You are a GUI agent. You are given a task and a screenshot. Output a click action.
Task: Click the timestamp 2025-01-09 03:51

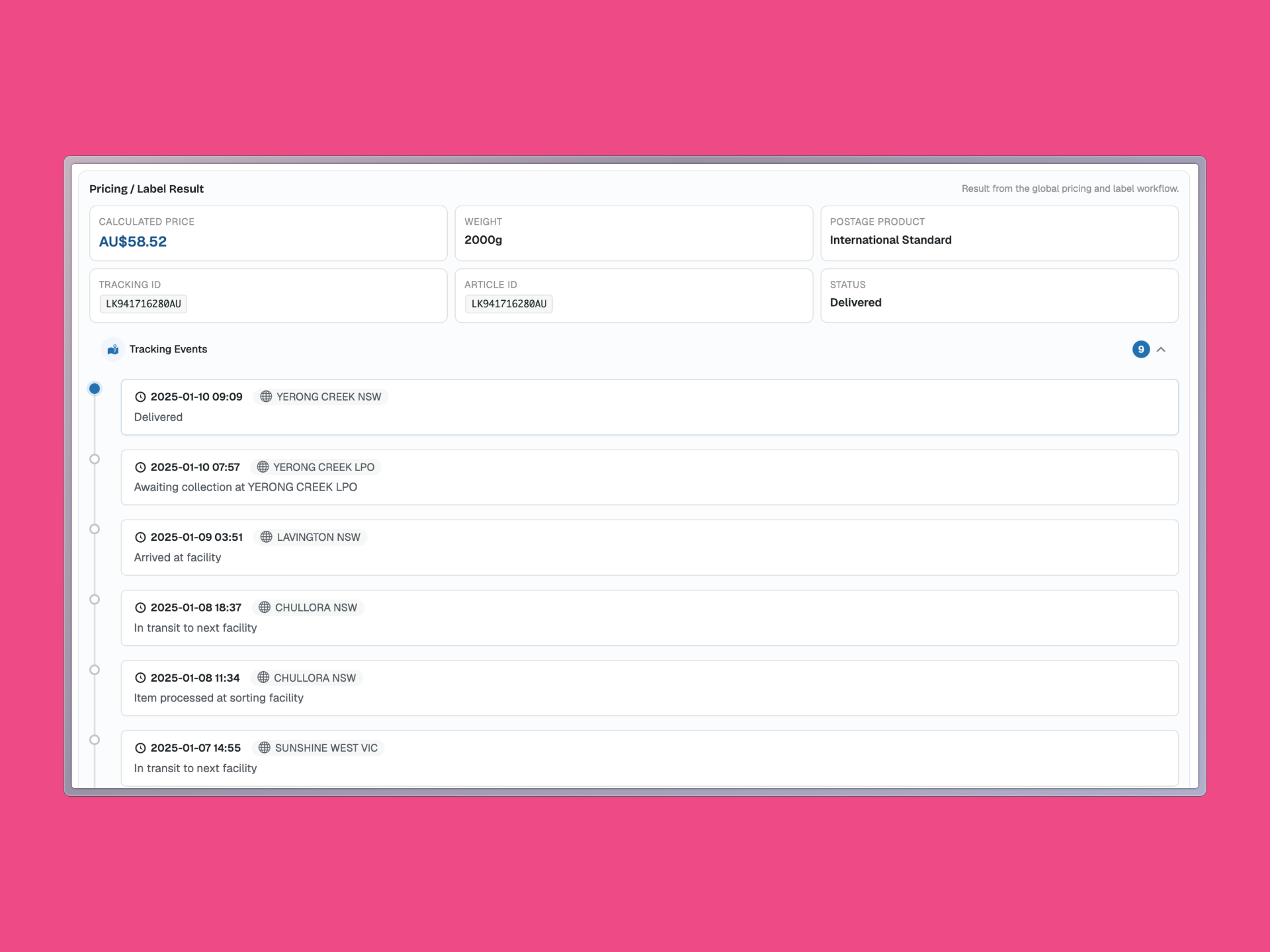tap(196, 537)
